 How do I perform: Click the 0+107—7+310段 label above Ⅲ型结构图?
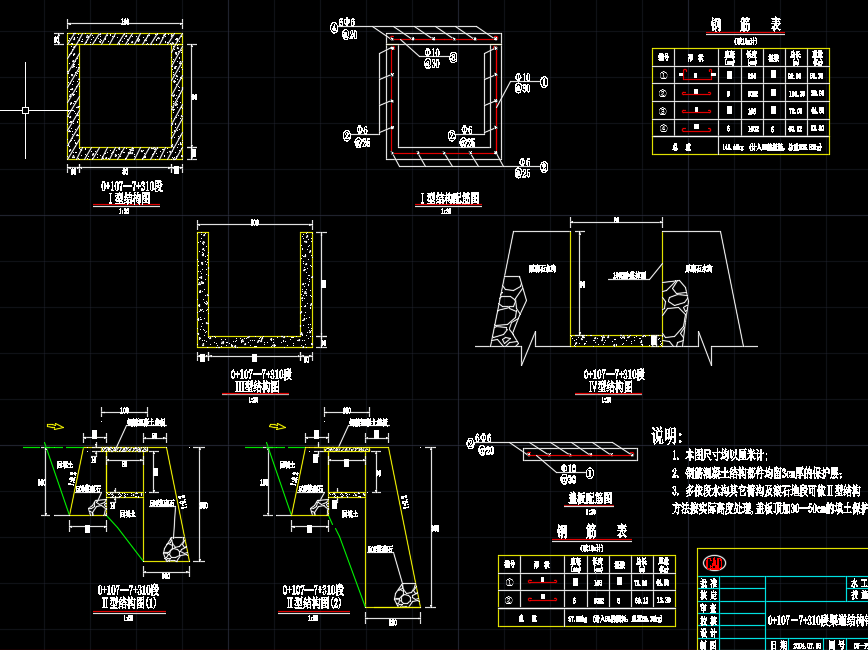pyautogui.click(x=261, y=374)
